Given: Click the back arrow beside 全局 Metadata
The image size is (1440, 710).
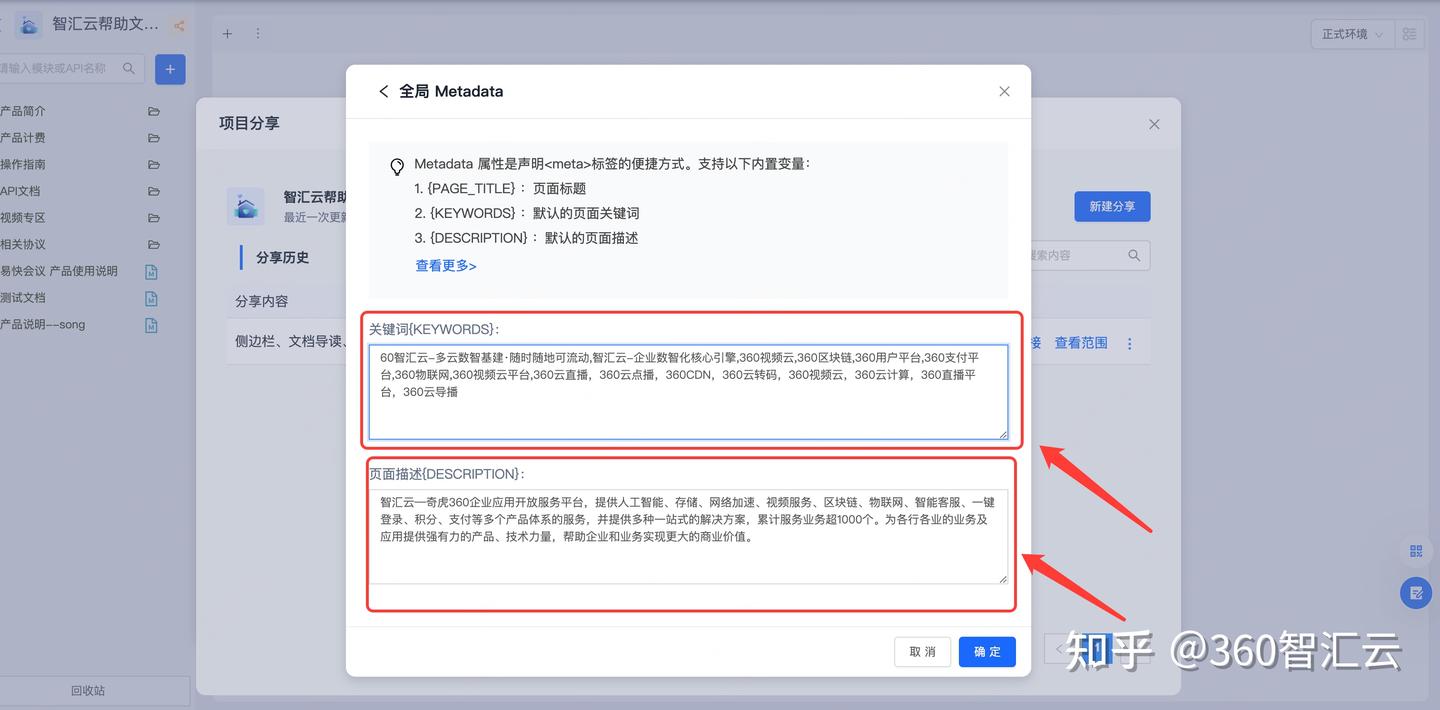Looking at the screenshot, I should 383,91.
